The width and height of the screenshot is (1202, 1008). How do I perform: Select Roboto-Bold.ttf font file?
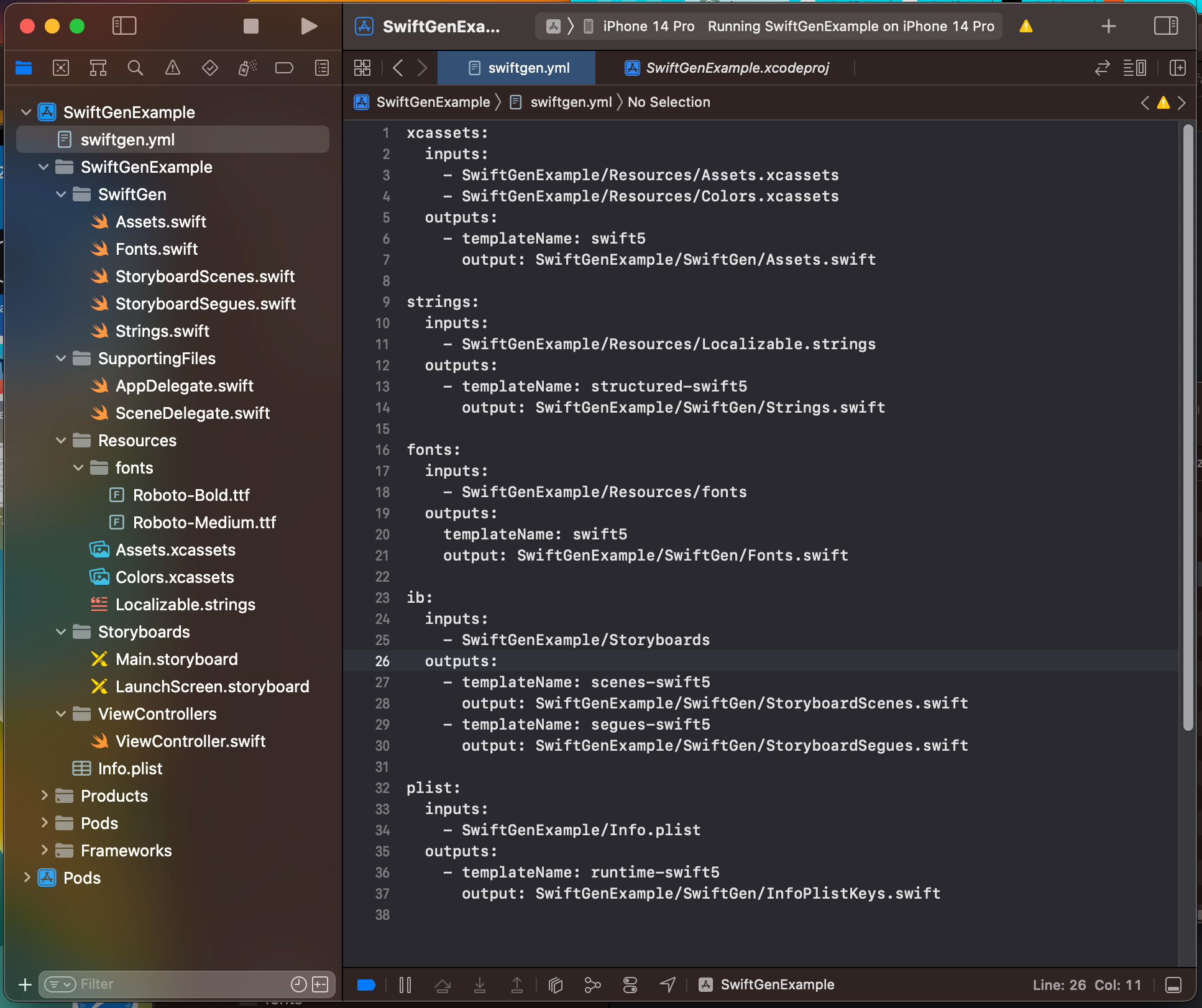pyautogui.click(x=173, y=495)
